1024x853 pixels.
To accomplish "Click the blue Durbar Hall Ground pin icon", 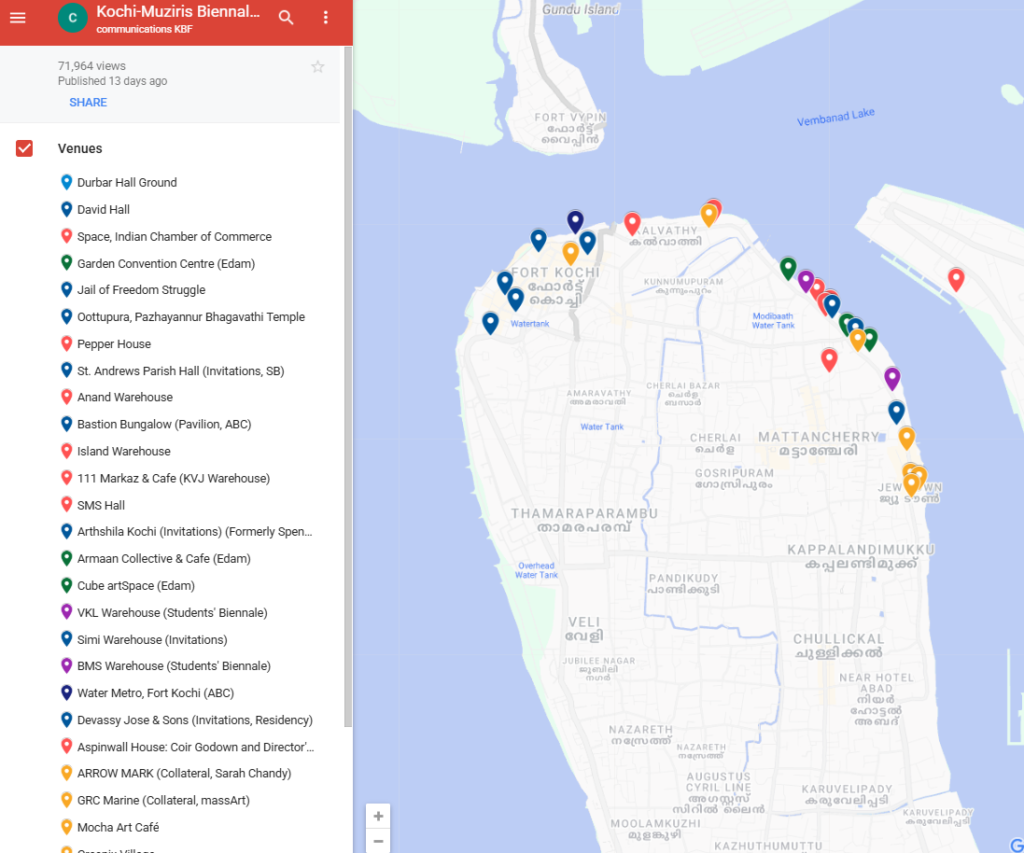I will pos(65,182).
